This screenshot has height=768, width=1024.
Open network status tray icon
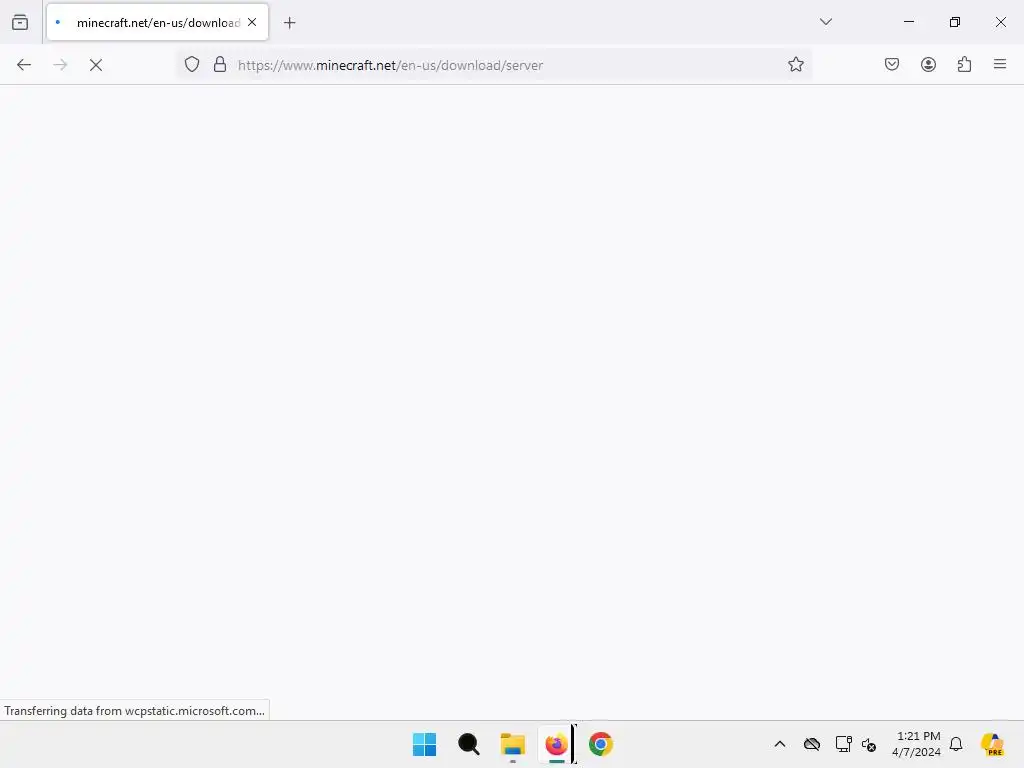point(843,744)
